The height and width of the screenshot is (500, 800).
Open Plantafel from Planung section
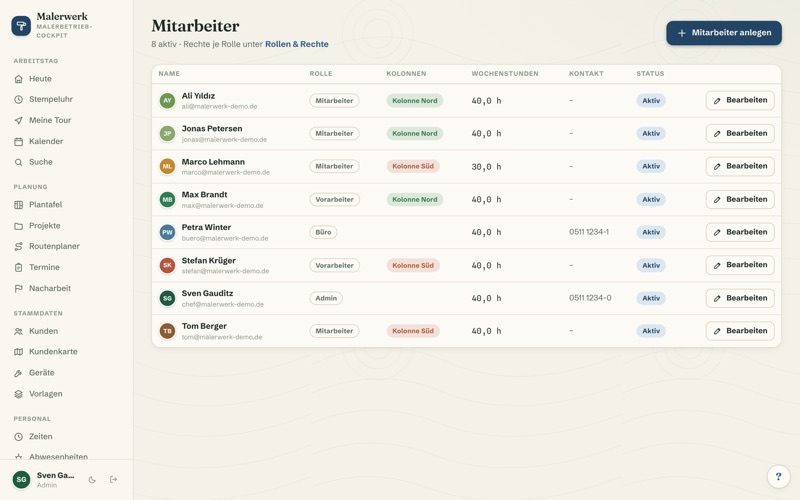pos(66,205)
